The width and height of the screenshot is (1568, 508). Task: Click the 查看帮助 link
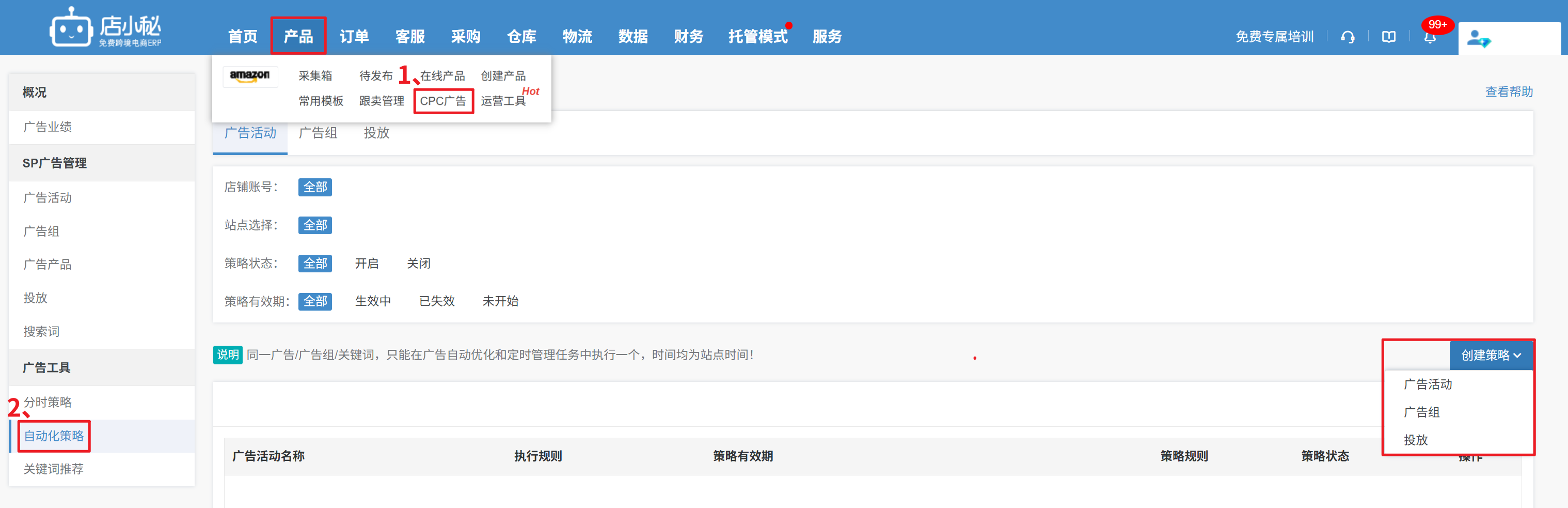pos(1508,92)
